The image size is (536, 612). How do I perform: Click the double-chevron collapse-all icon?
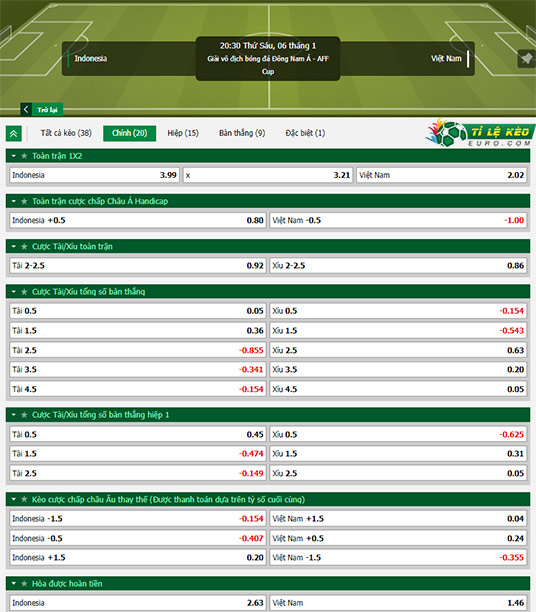(x=14, y=134)
